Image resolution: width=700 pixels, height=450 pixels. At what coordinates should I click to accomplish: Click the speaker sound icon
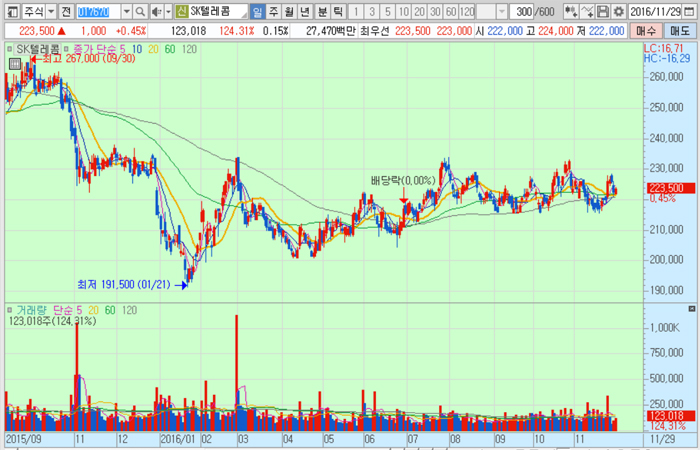tap(157, 12)
